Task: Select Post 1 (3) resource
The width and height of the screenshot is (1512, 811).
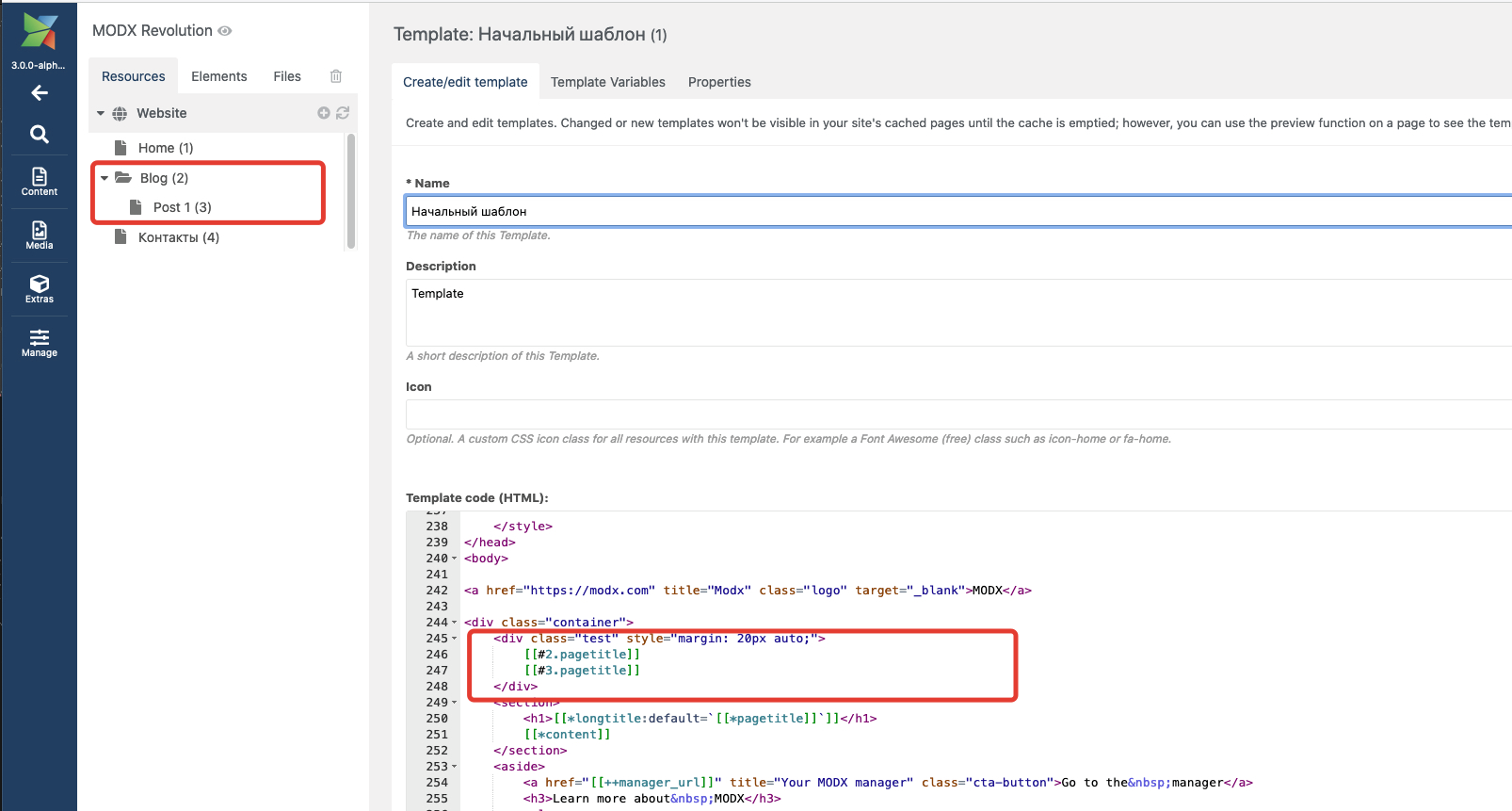Action: pos(183,207)
